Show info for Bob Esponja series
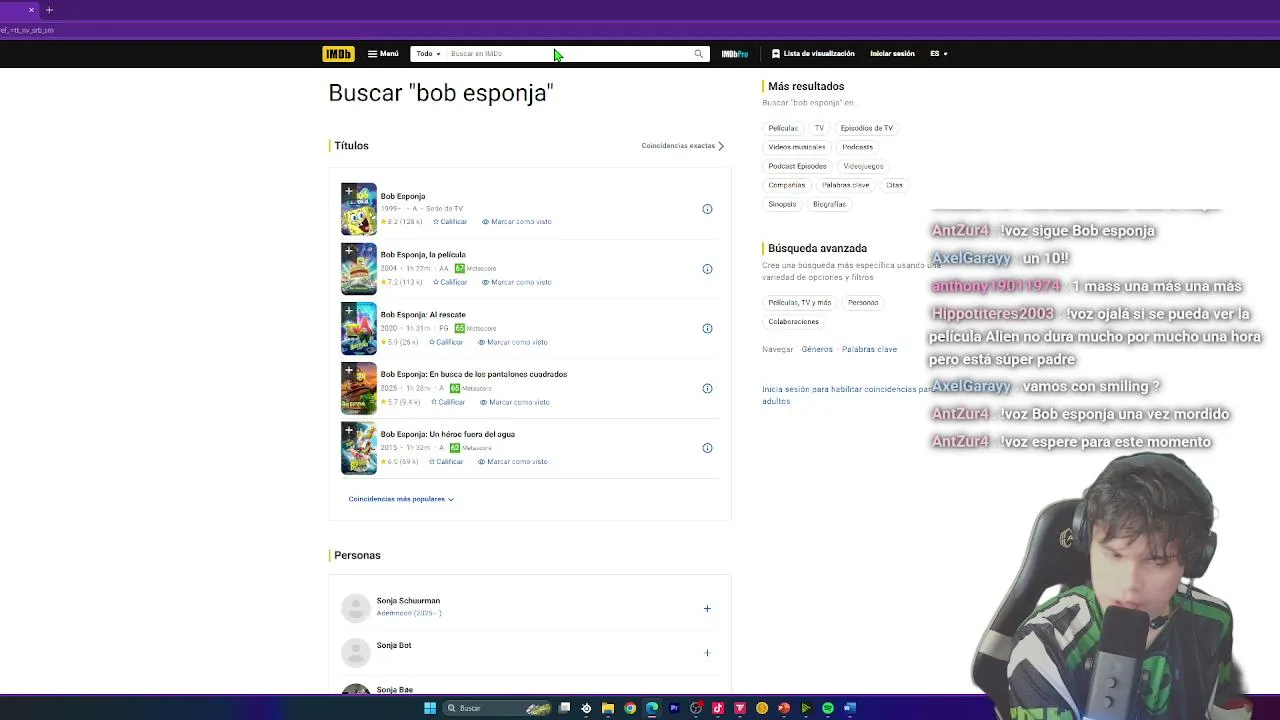Screen dimensions: 1280x720 tap(707, 209)
